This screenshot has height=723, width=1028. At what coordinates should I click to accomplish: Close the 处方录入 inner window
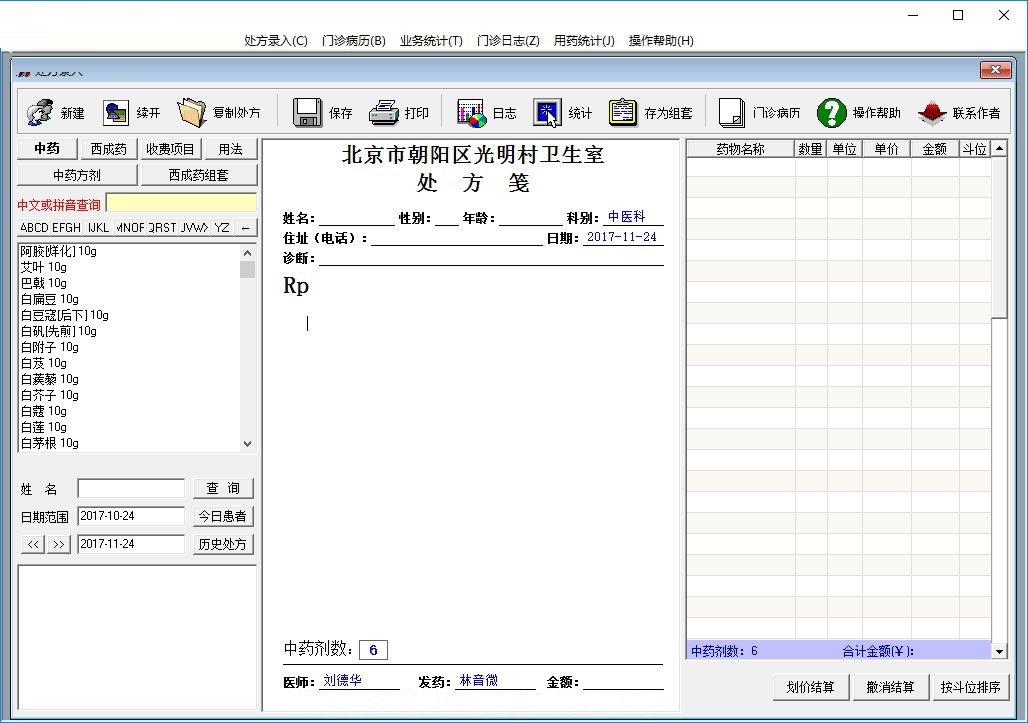[x=995, y=69]
